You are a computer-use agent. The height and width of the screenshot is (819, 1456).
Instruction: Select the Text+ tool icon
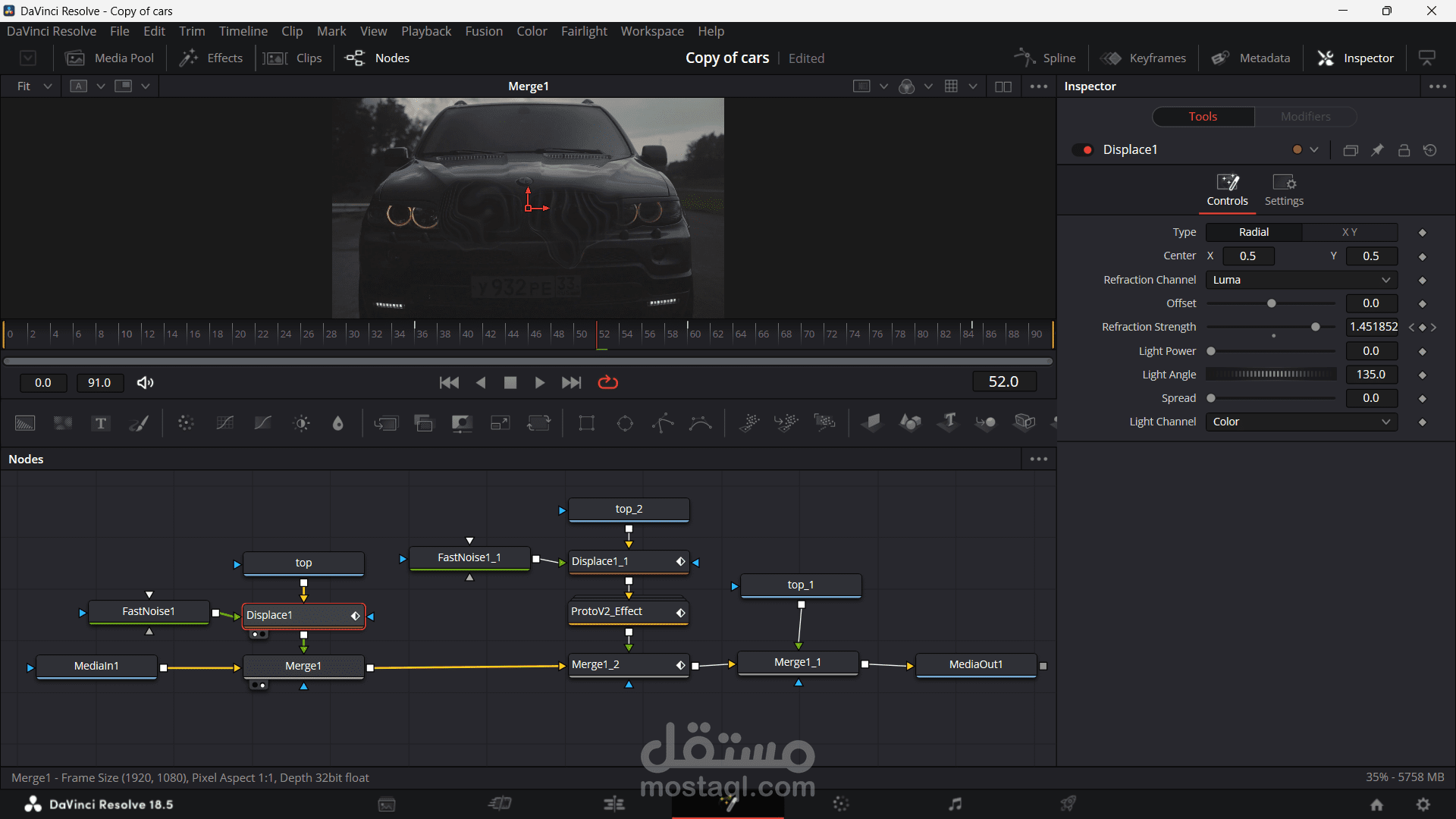pos(101,423)
